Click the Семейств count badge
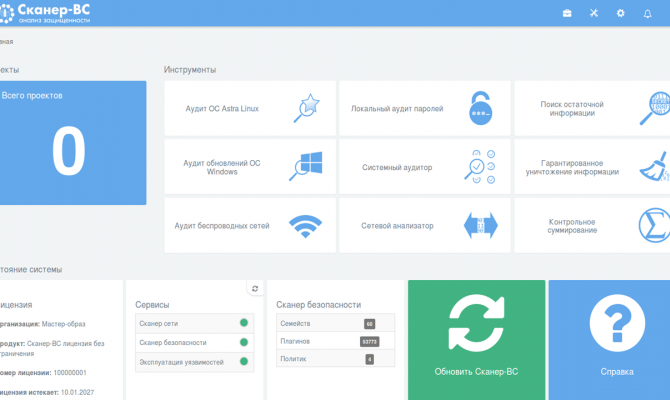The image size is (670, 400). [370, 324]
